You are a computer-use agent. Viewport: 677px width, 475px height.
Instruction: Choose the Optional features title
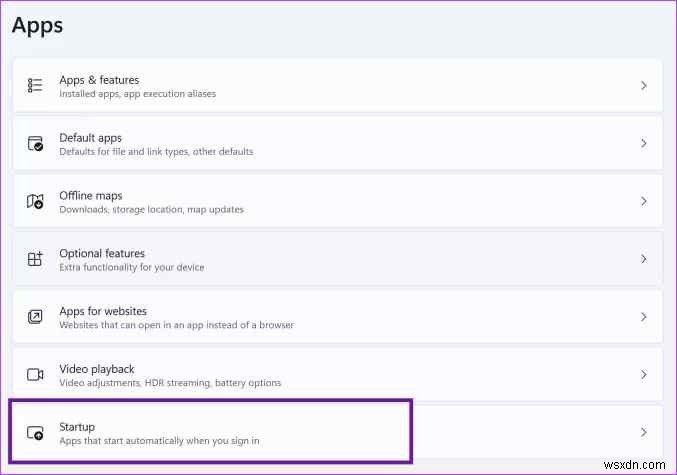[102, 253]
